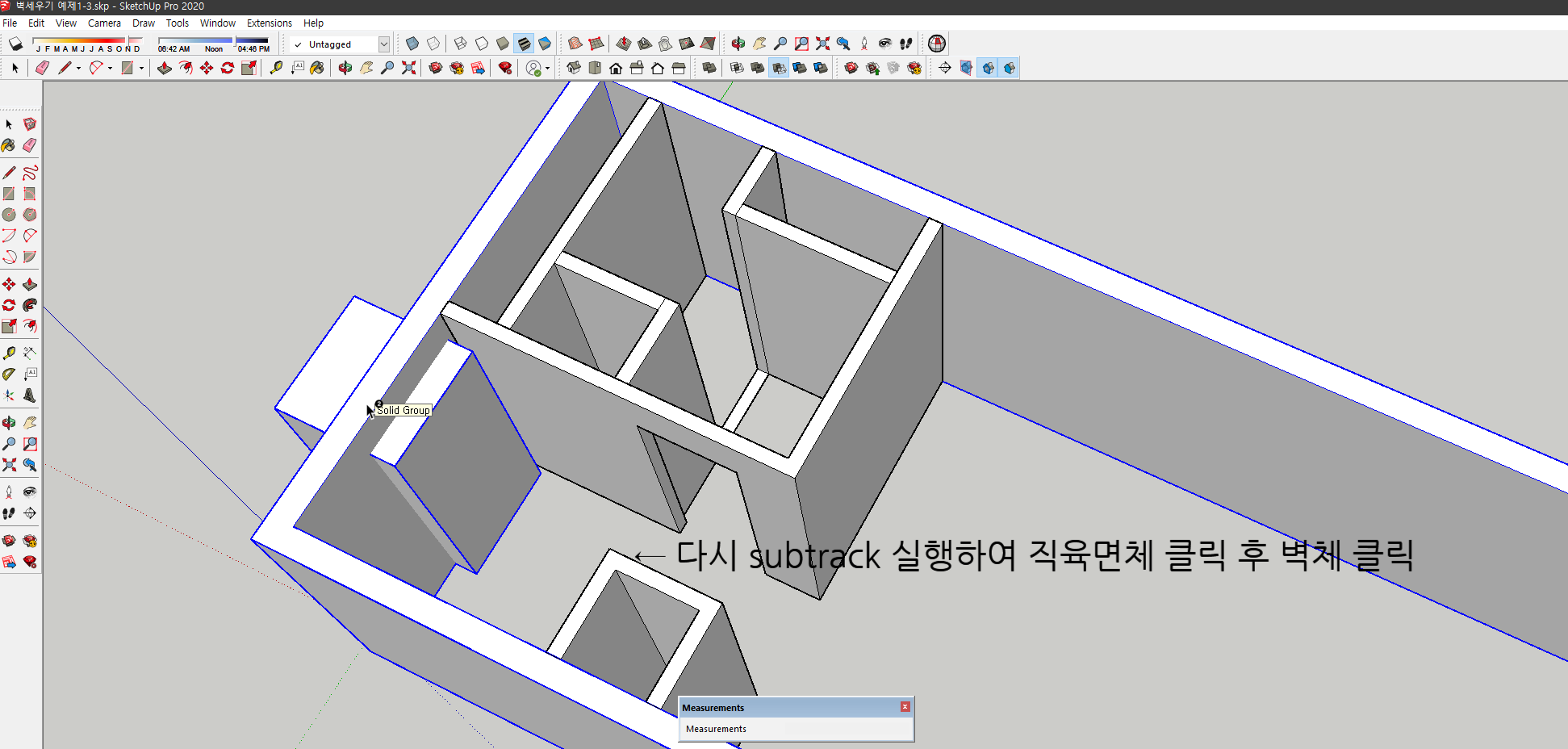Choose the Outer Shell solid tool
Image resolution: width=1568 pixels, height=749 pixels.
point(709,68)
